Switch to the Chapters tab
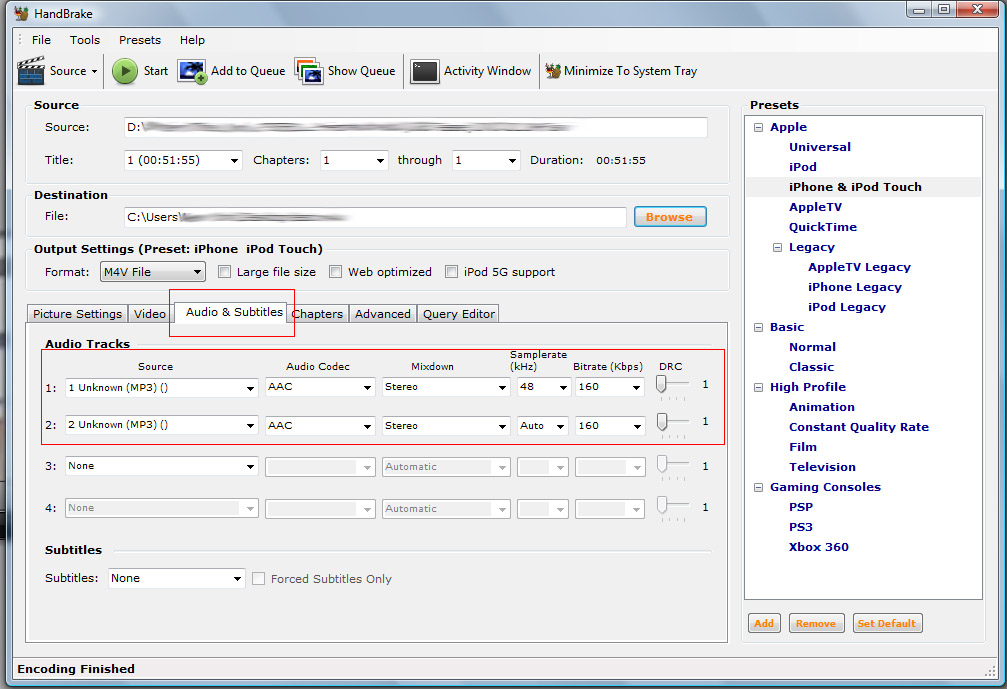The image size is (1007, 689). pyautogui.click(x=319, y=314)
